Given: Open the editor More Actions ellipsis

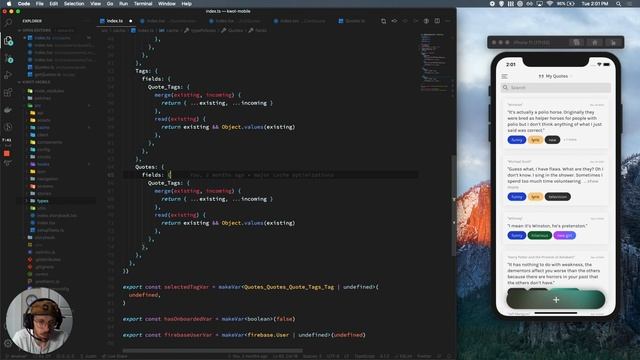Looking at the screenshot, I should point(448,21).
